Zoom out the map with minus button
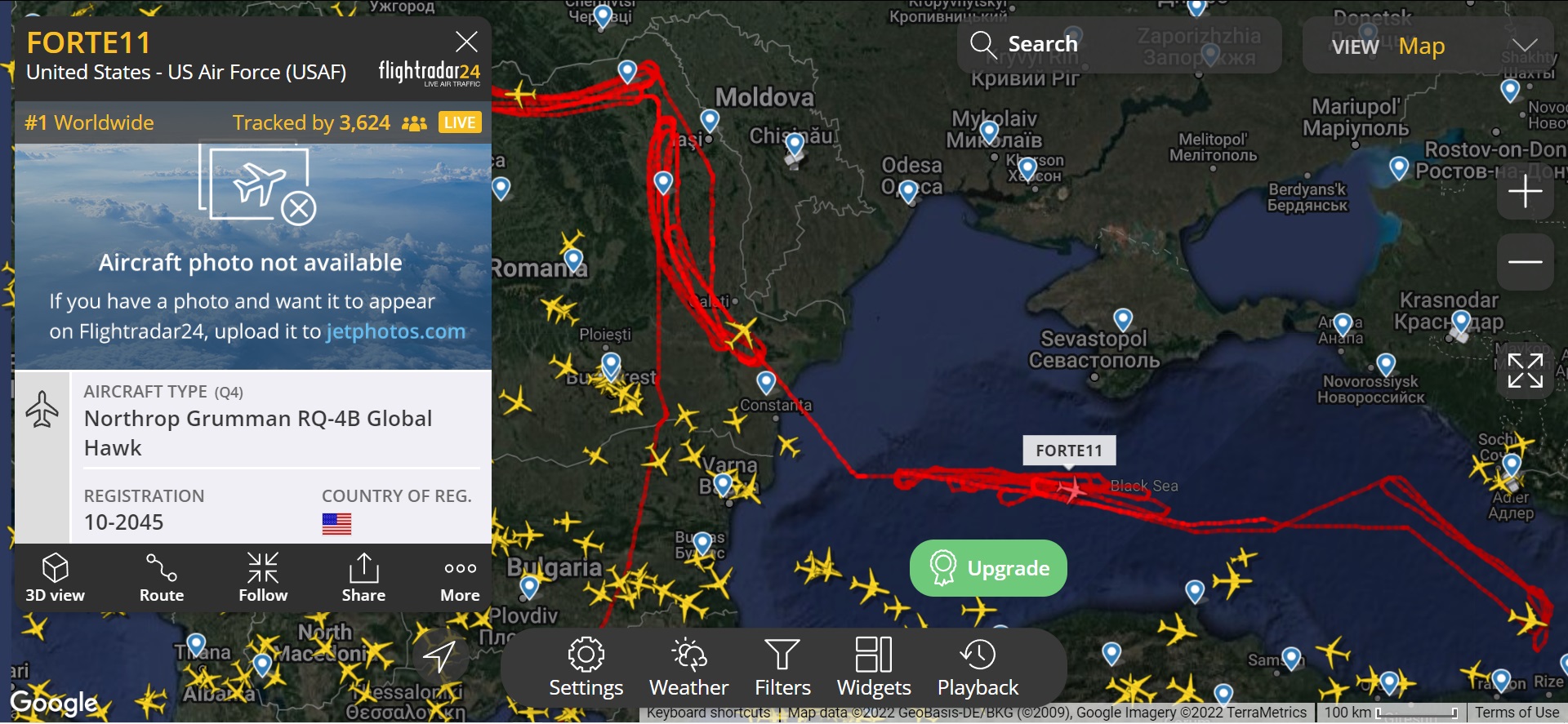 (1525, 261)
